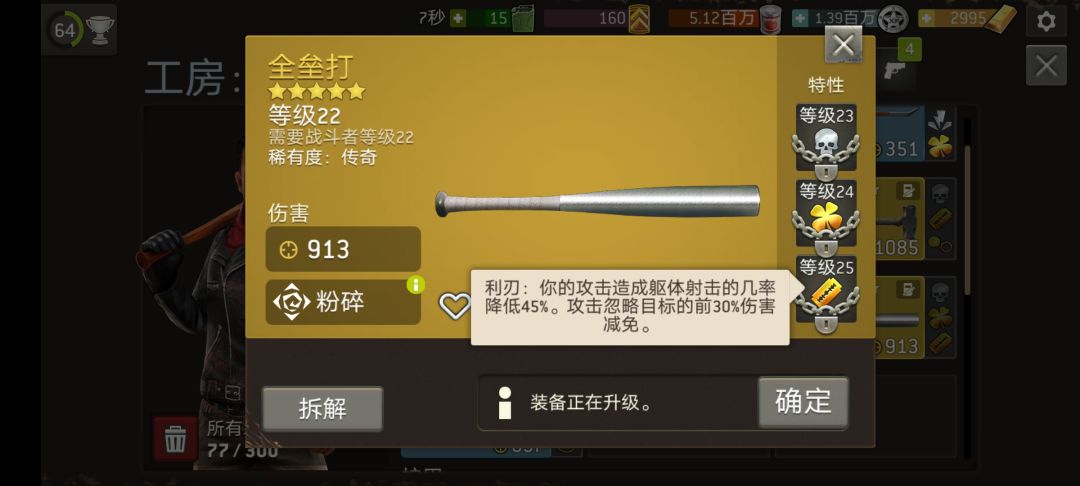Switch to the pistol weapon tab
The image size is (1080, 486).
[897, 70]
